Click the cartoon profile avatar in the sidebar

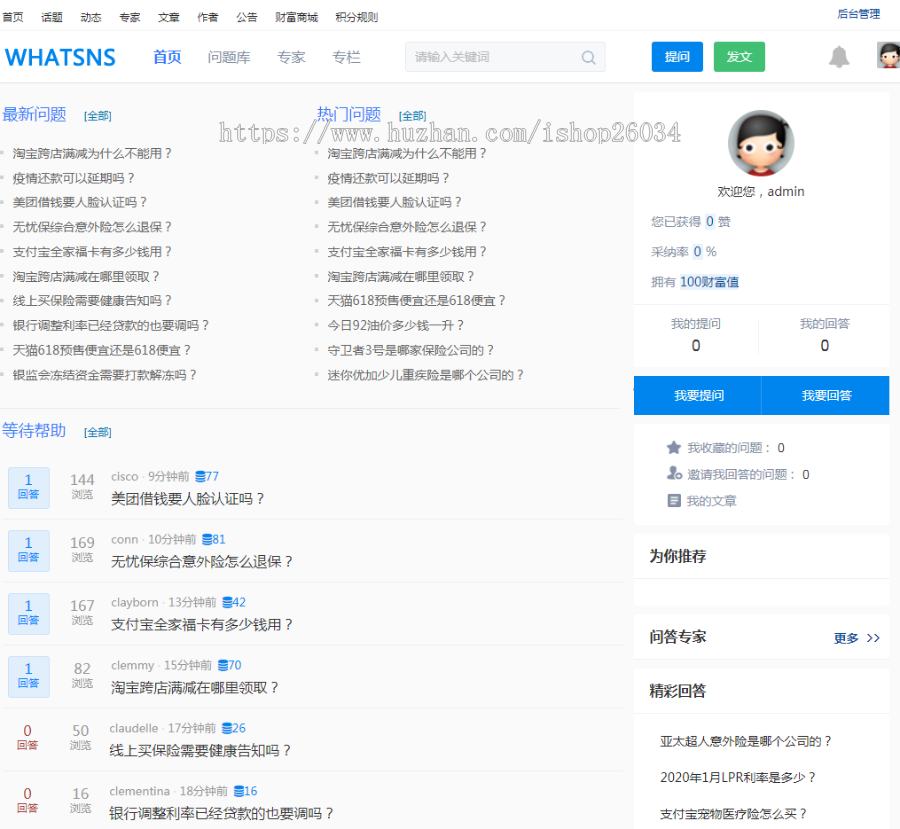[760, 143]
